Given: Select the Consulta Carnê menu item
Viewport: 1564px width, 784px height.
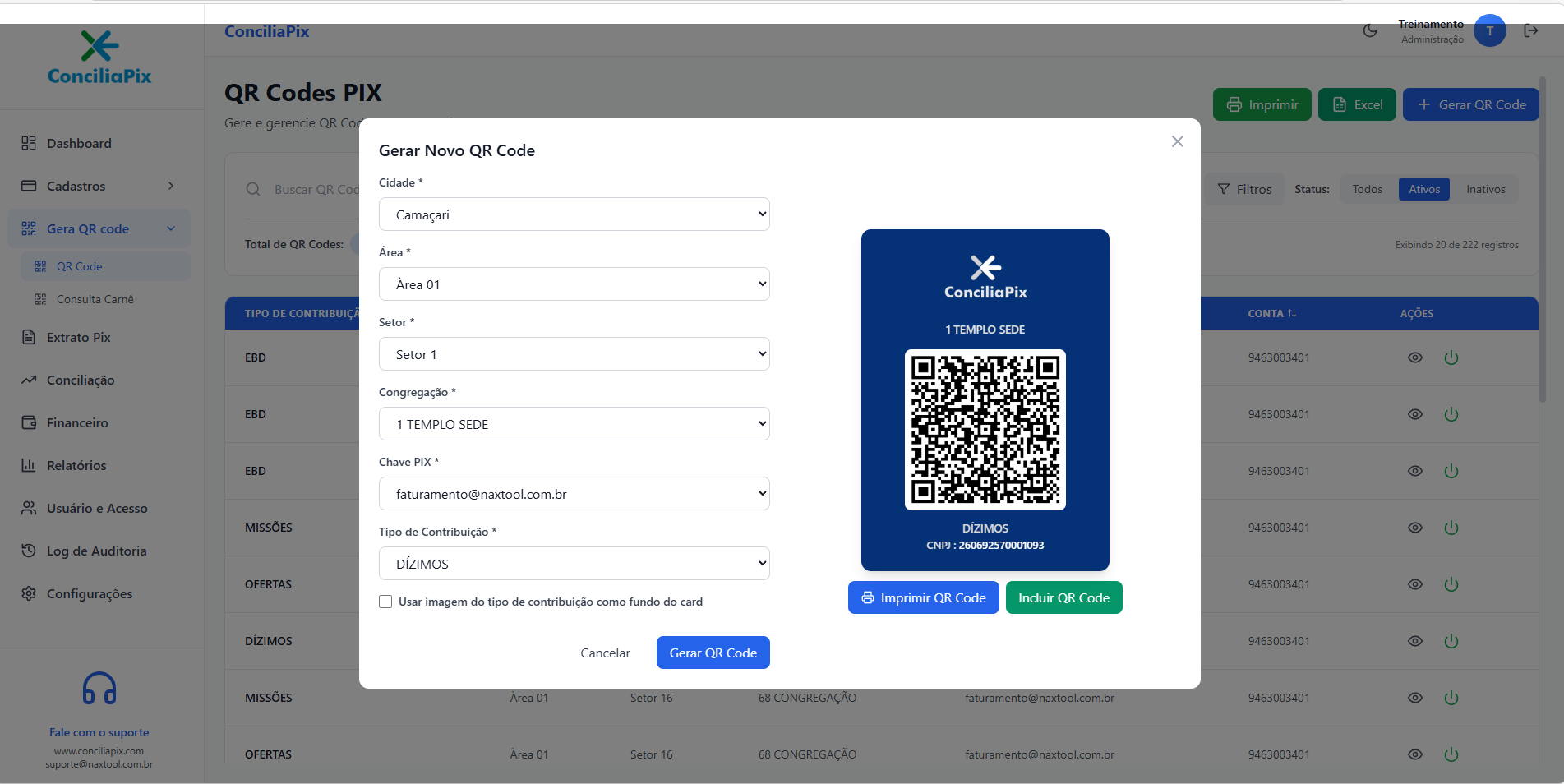Looking at the screenshot, I should click(95, 299).
